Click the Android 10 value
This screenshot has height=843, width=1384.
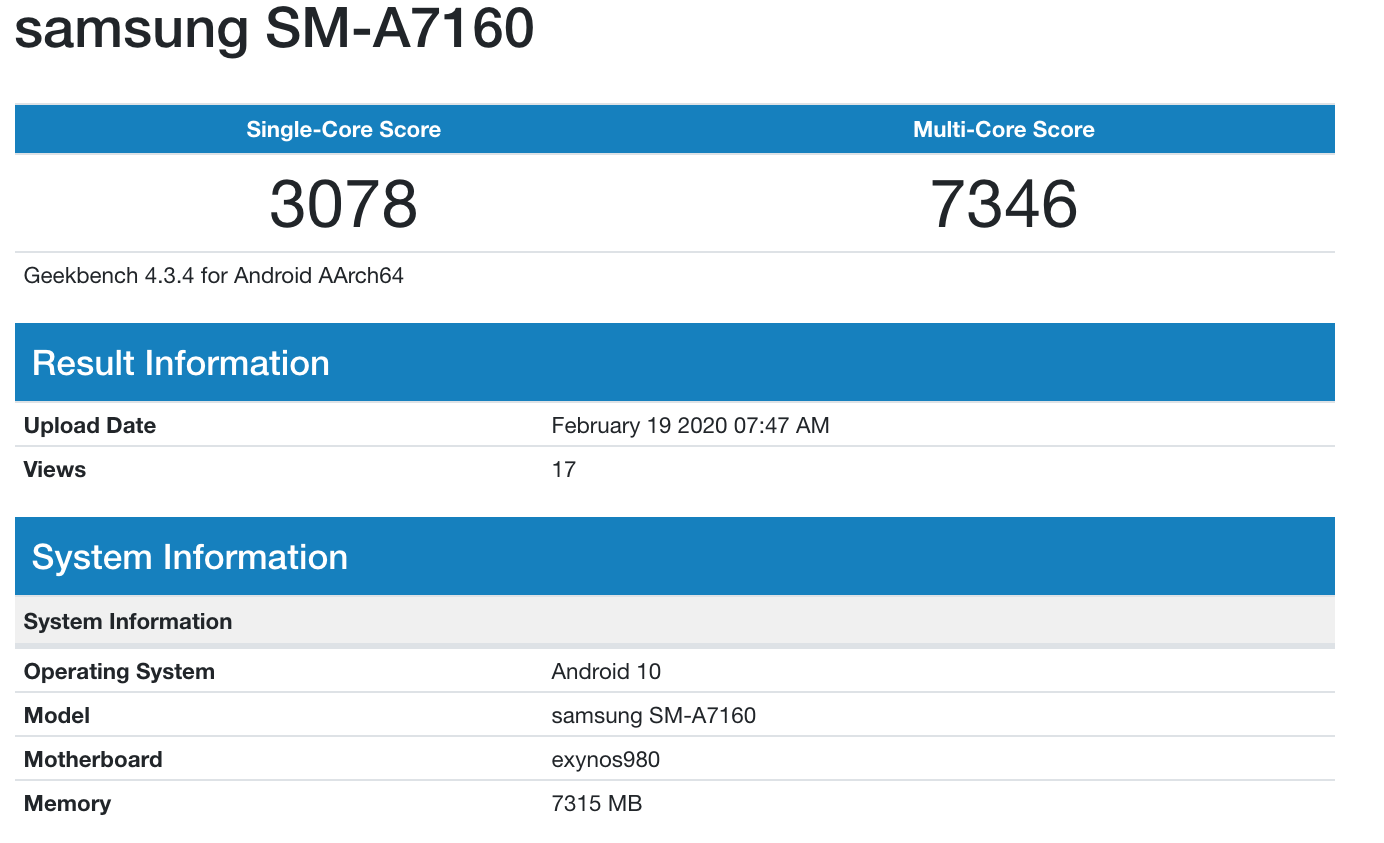coord(606,672)
